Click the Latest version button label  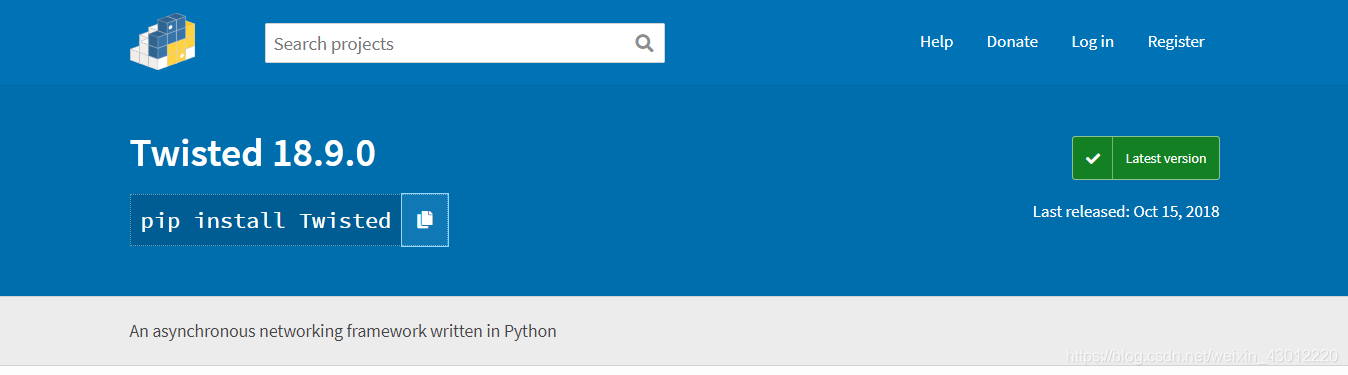(x=1166, y=158)
